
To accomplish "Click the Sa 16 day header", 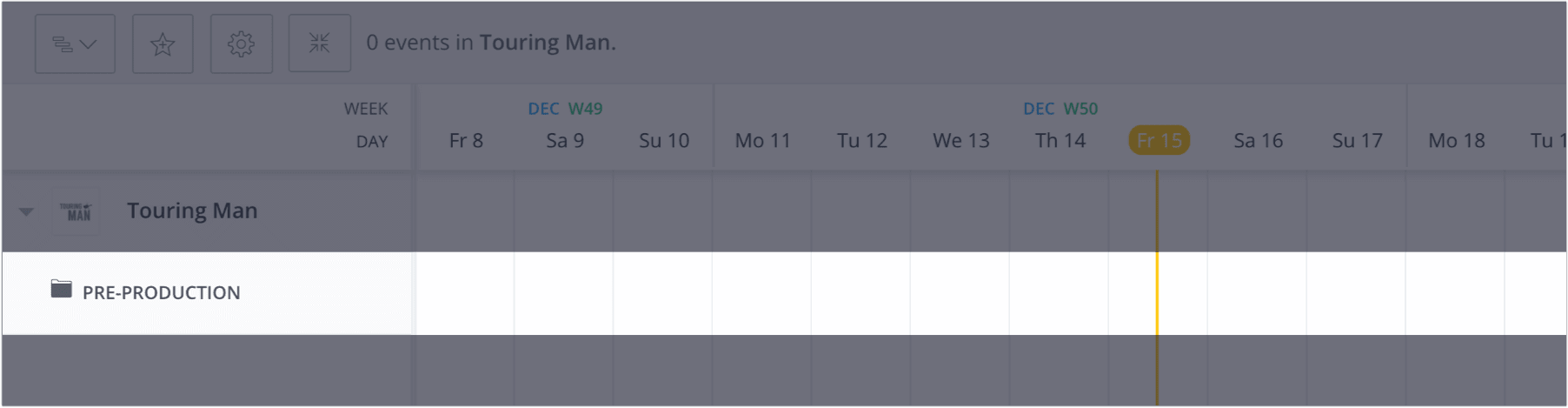I will (x=1258, y=141).
